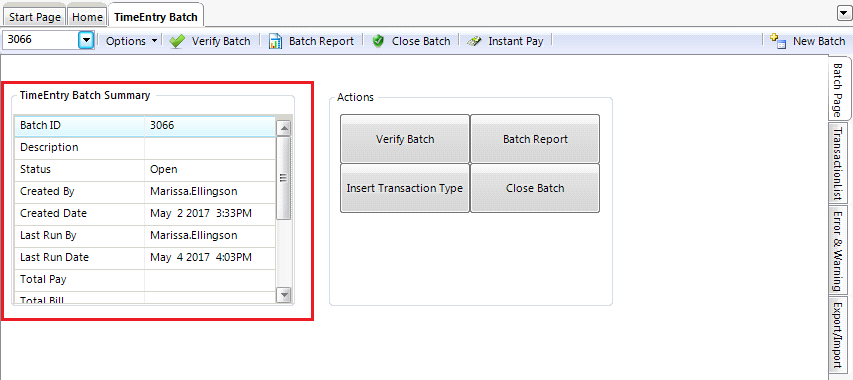This screenshot has width=853, height=380.
Task: Select the TimeEntry Batch tab
Action: pyautogui.click(x=156, y=16)
